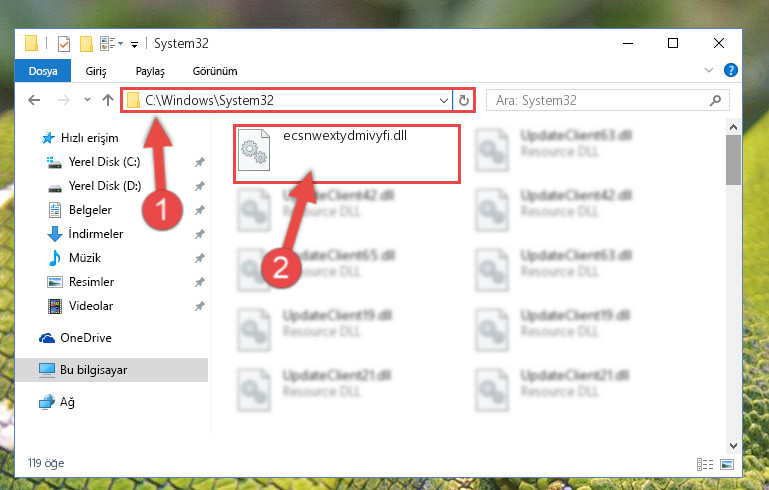Expand the ribbon with the chevron
Image resolution: width=769 pixels, height=490 pixels.
709,70
